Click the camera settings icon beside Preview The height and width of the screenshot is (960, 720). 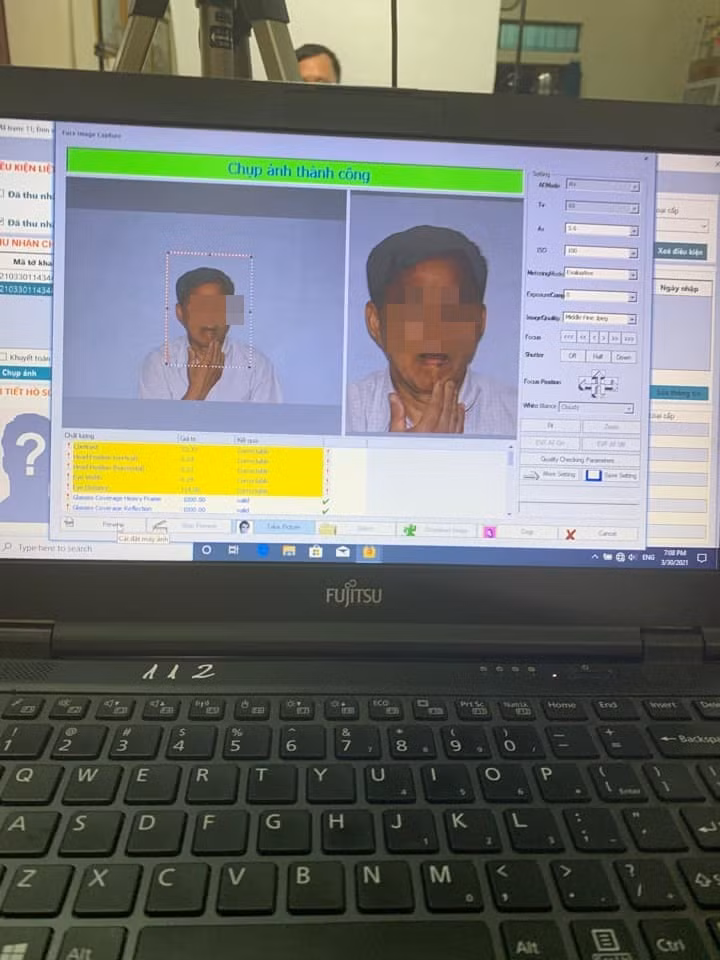click(69, 523)
